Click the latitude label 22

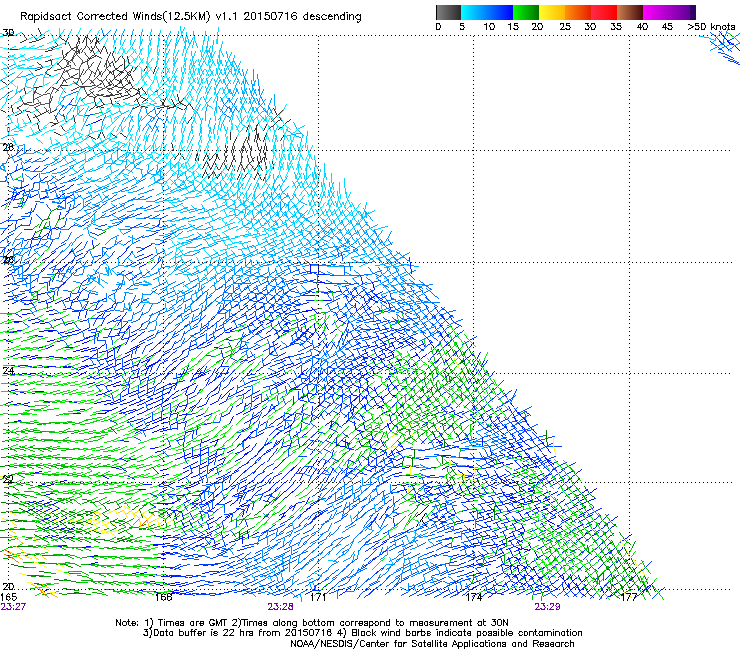click(x=8, y=480)
